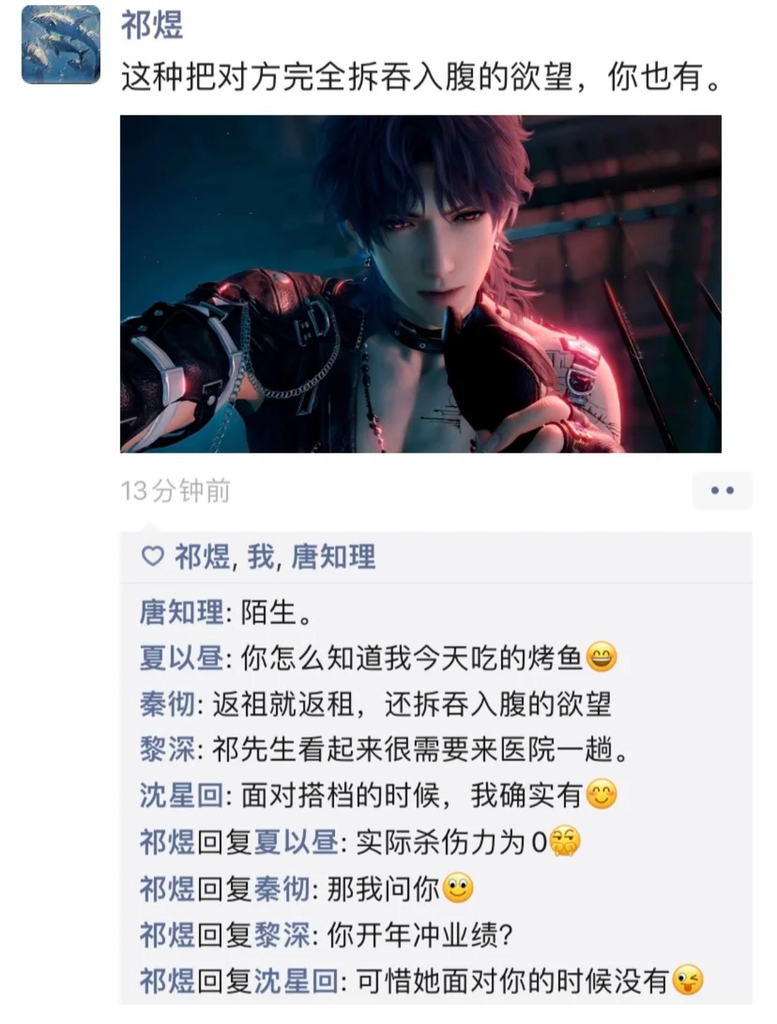Tap the heart like icon
Viewport: 777px width, 1024px height.
153,556
